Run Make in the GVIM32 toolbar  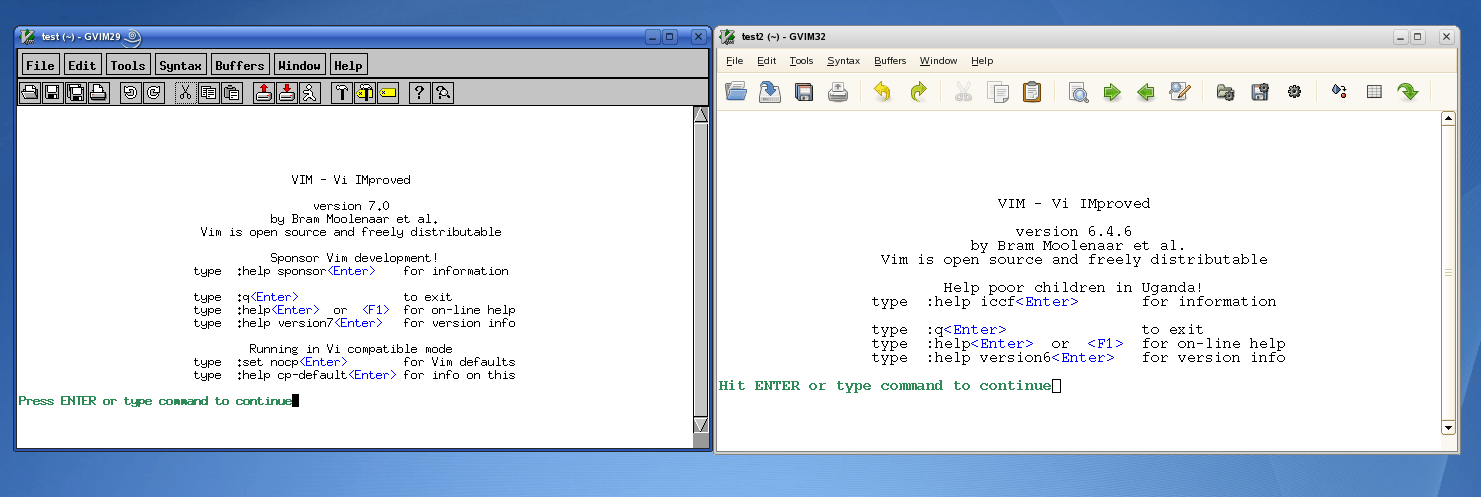(x=1340, y=92)
